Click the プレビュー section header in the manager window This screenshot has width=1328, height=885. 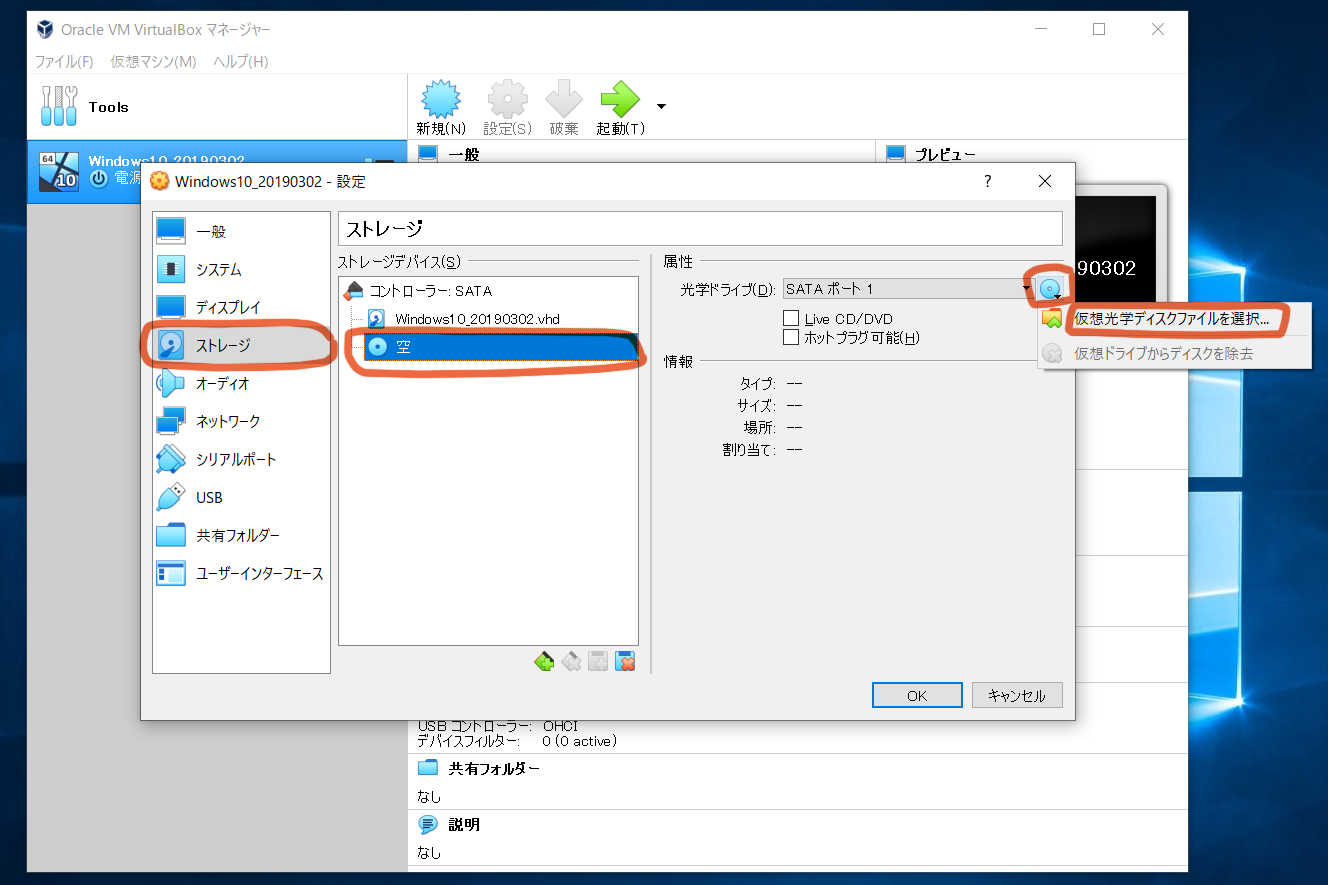coord(945,155)
